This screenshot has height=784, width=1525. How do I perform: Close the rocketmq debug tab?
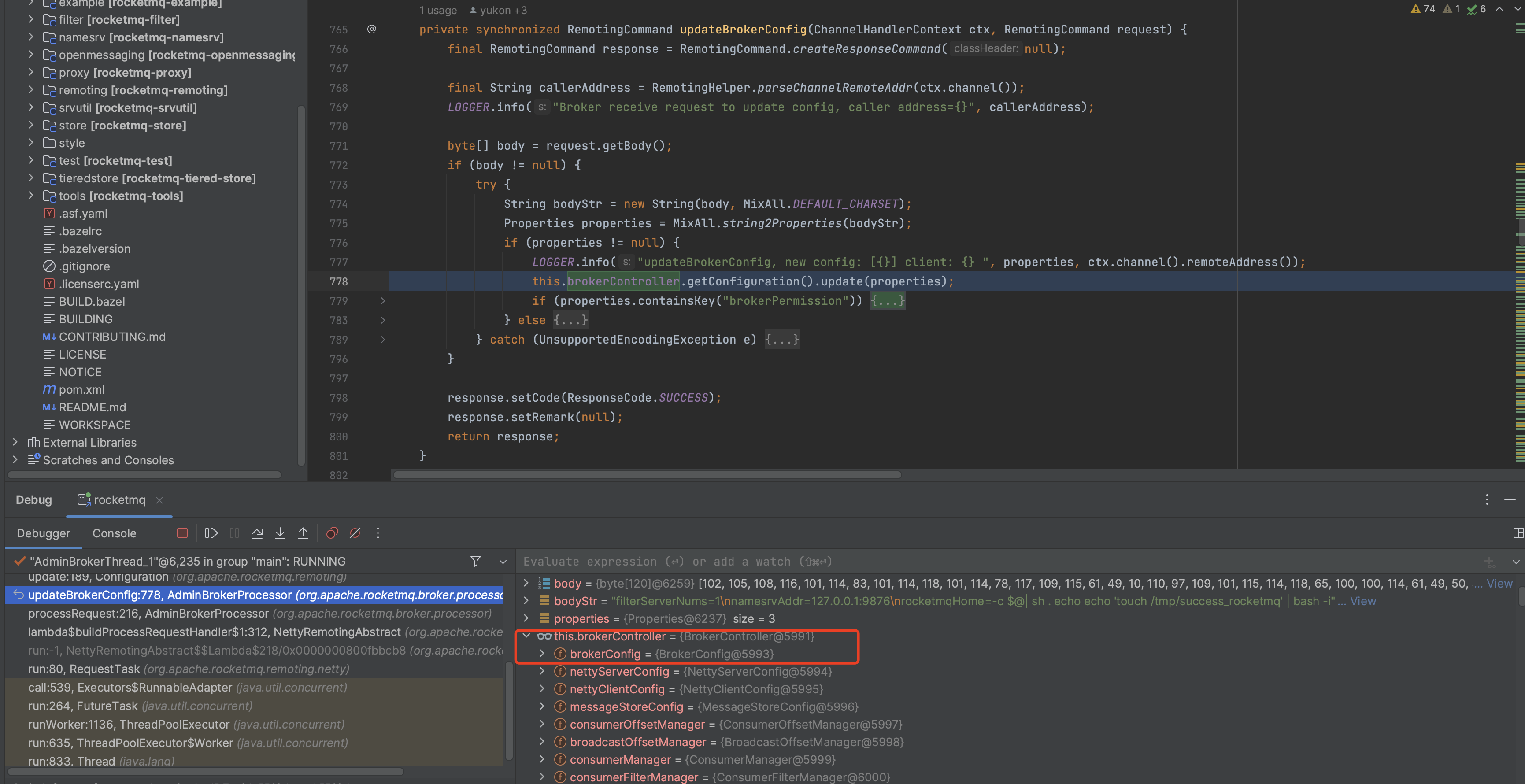[159, 500]
